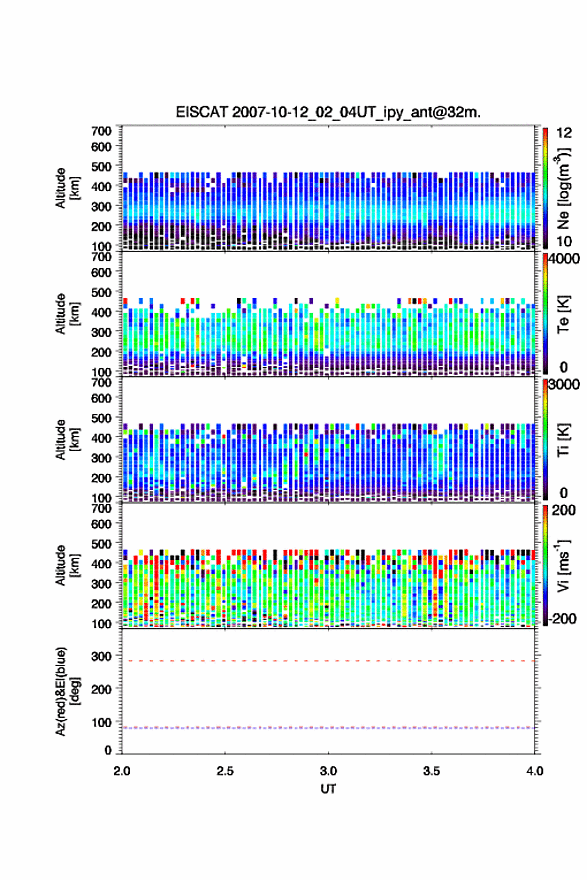This screenshot has height=880, width=587.
Task: Click the Vi [ms-1] color bar label
Action: [563, 565]
